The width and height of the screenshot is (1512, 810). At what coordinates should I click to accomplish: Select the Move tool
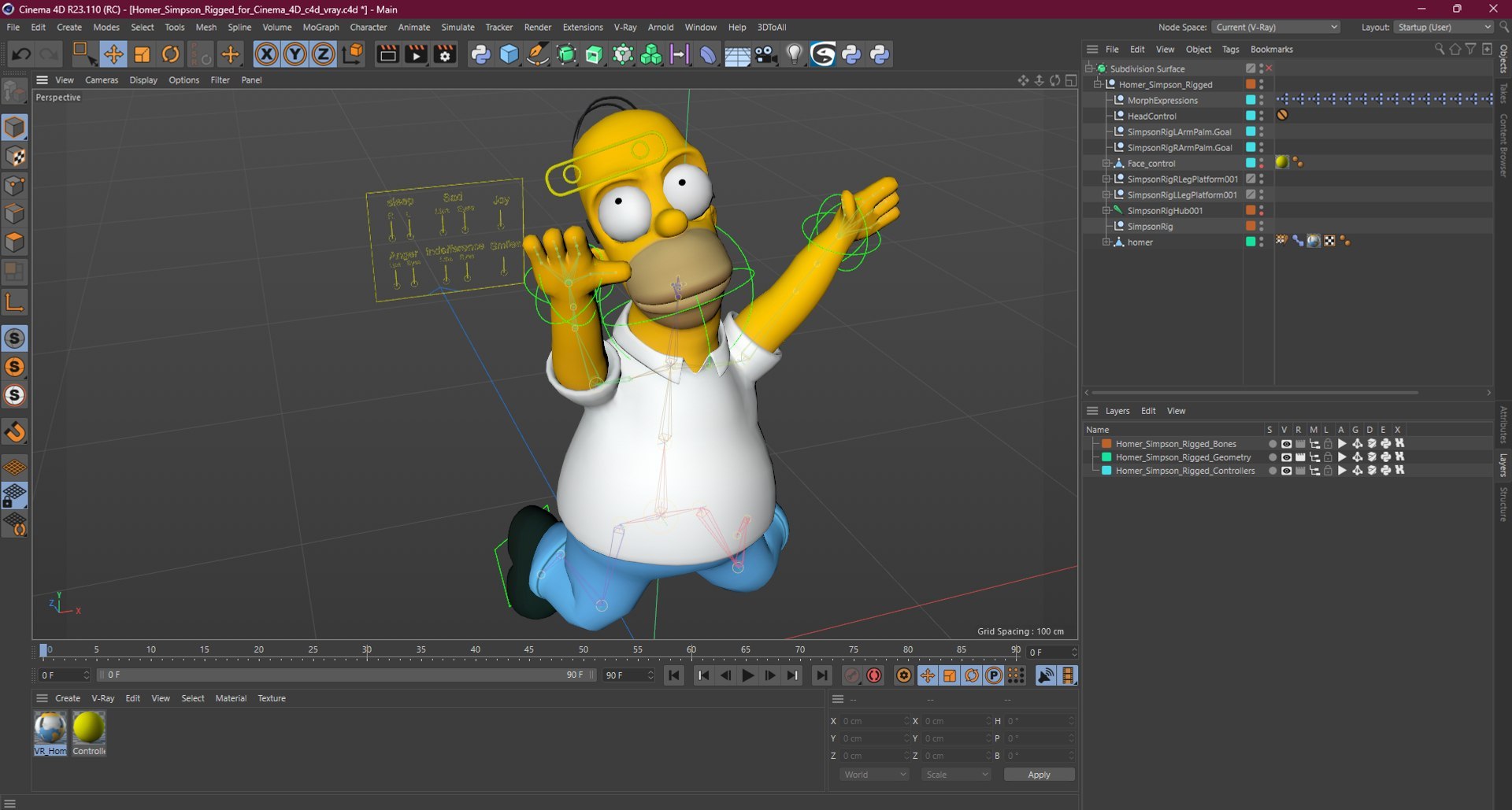coord(113,54)
